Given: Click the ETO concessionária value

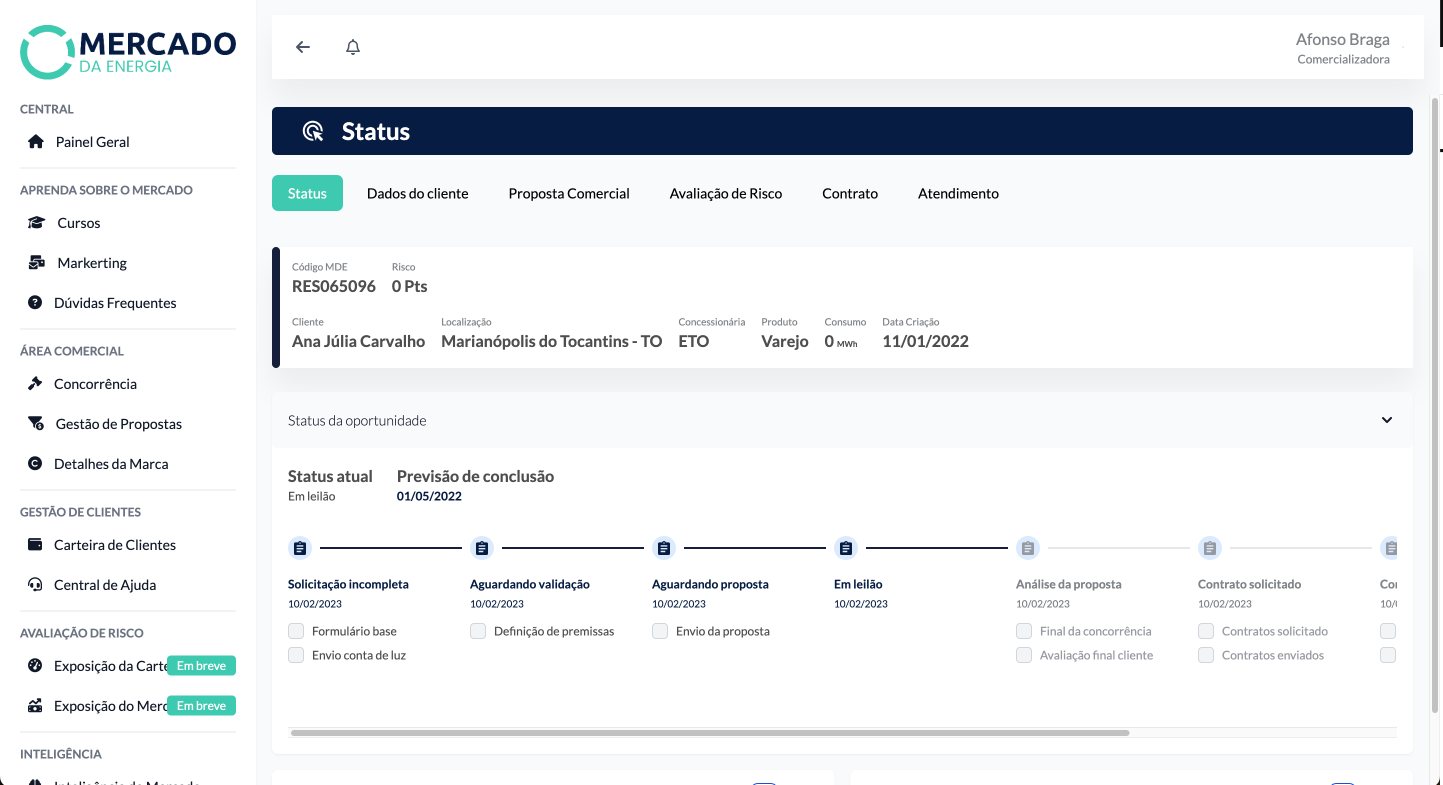Looking at the screenshot, I should point(694,341).
